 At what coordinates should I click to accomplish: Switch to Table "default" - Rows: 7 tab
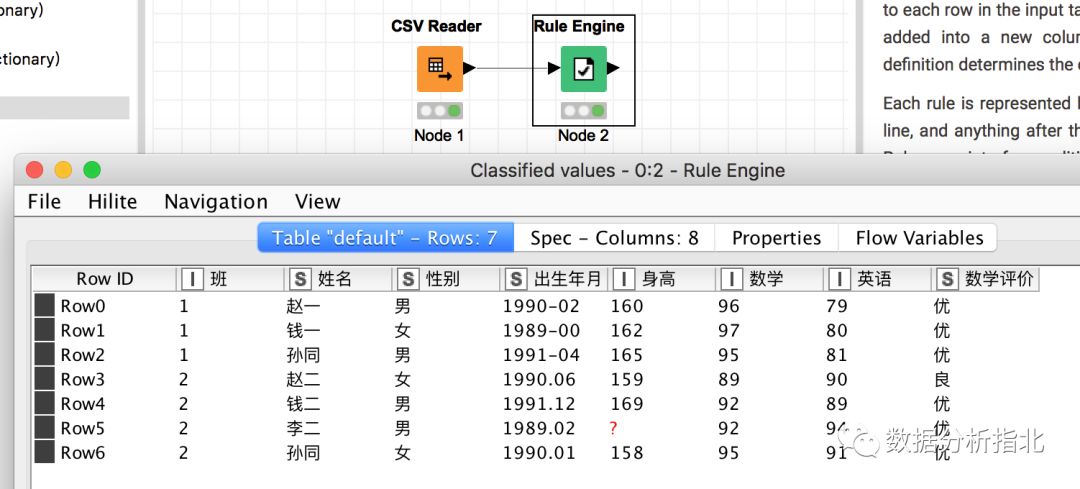pos(385,238)
